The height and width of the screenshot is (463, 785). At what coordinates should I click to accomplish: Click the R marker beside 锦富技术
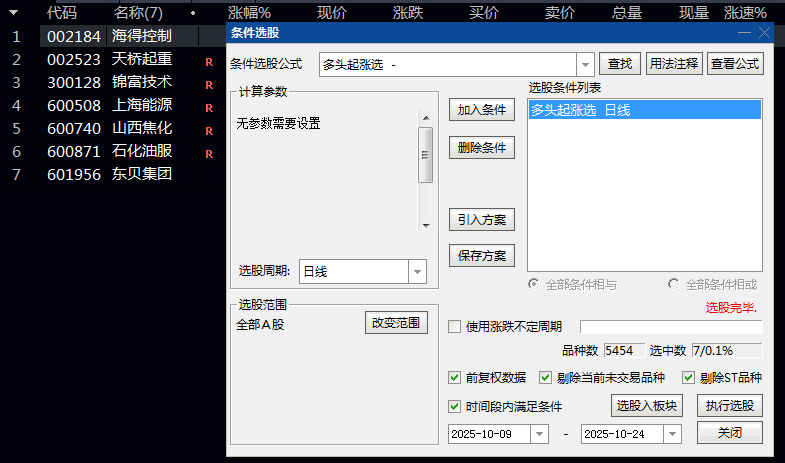click(209, 85)
